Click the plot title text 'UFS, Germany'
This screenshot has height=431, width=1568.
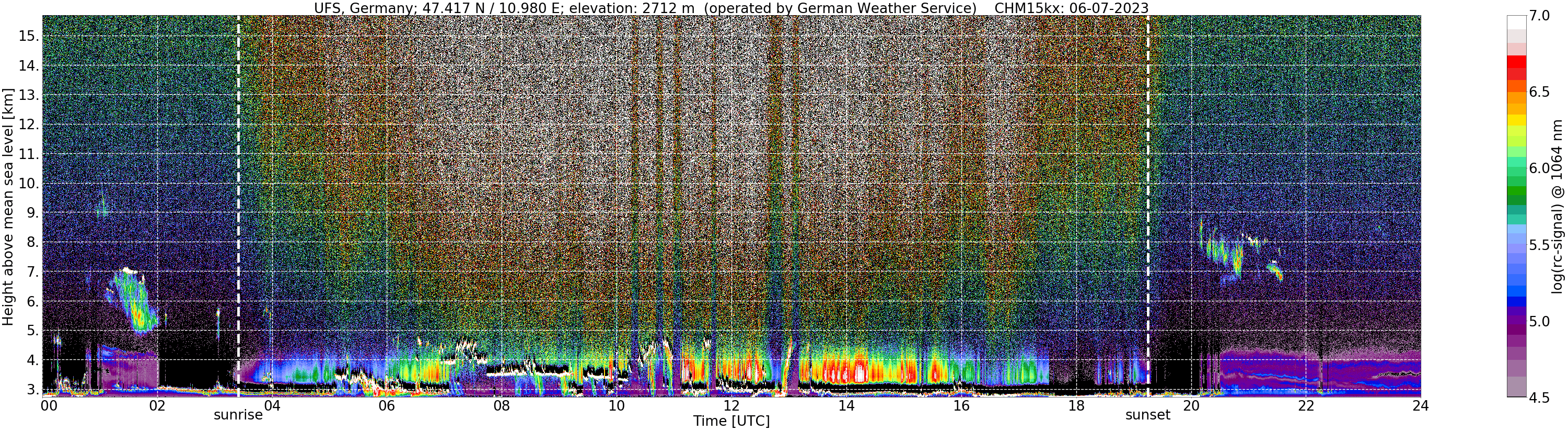(365, 8)
